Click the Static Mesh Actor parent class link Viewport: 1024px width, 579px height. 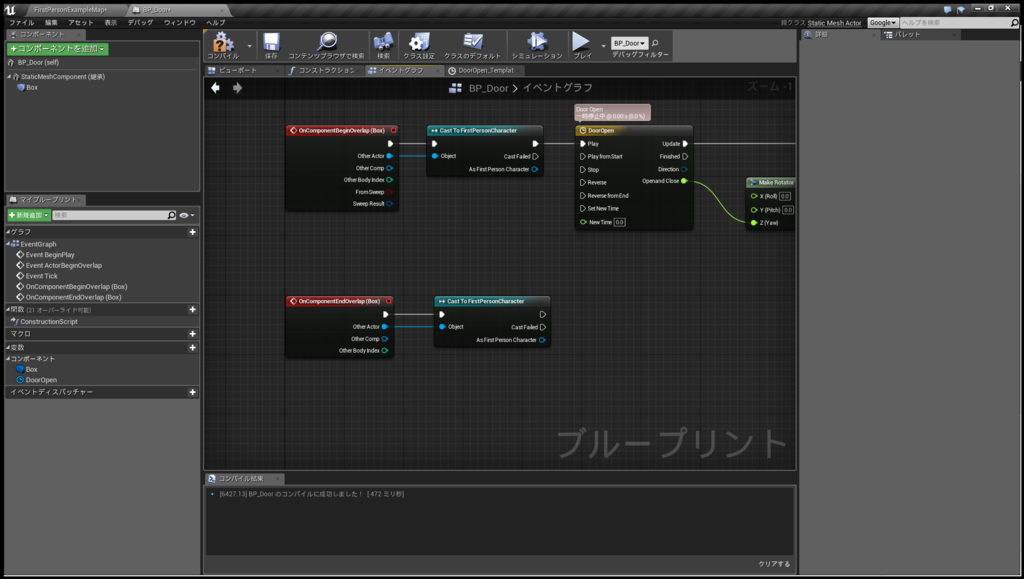(x=834, y=23)
